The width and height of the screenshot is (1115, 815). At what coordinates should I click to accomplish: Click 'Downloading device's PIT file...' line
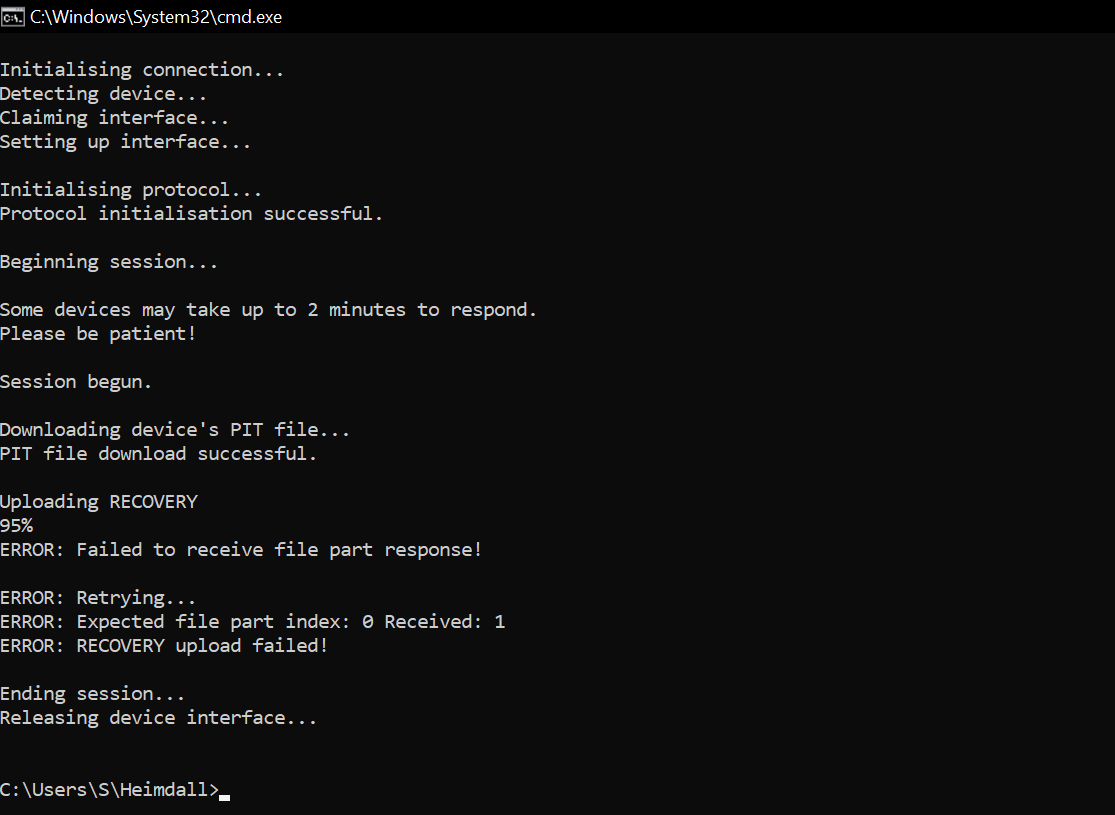(175, 430)
